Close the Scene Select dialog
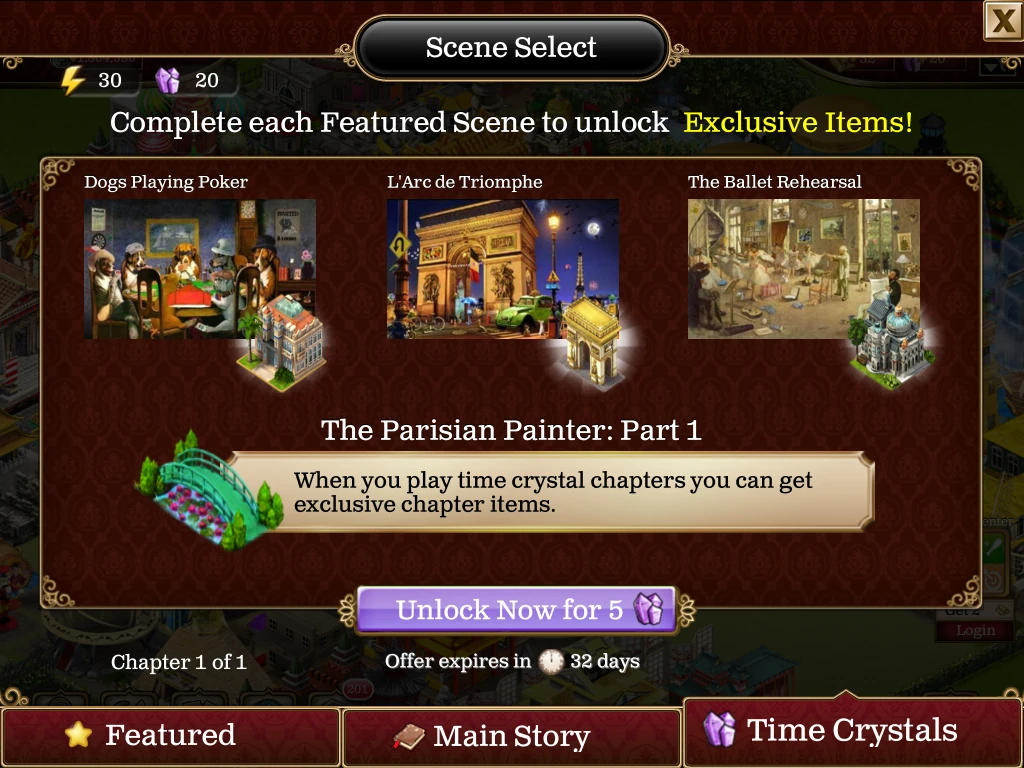This screenshot has height=768, width=1024. point(1003,21)
